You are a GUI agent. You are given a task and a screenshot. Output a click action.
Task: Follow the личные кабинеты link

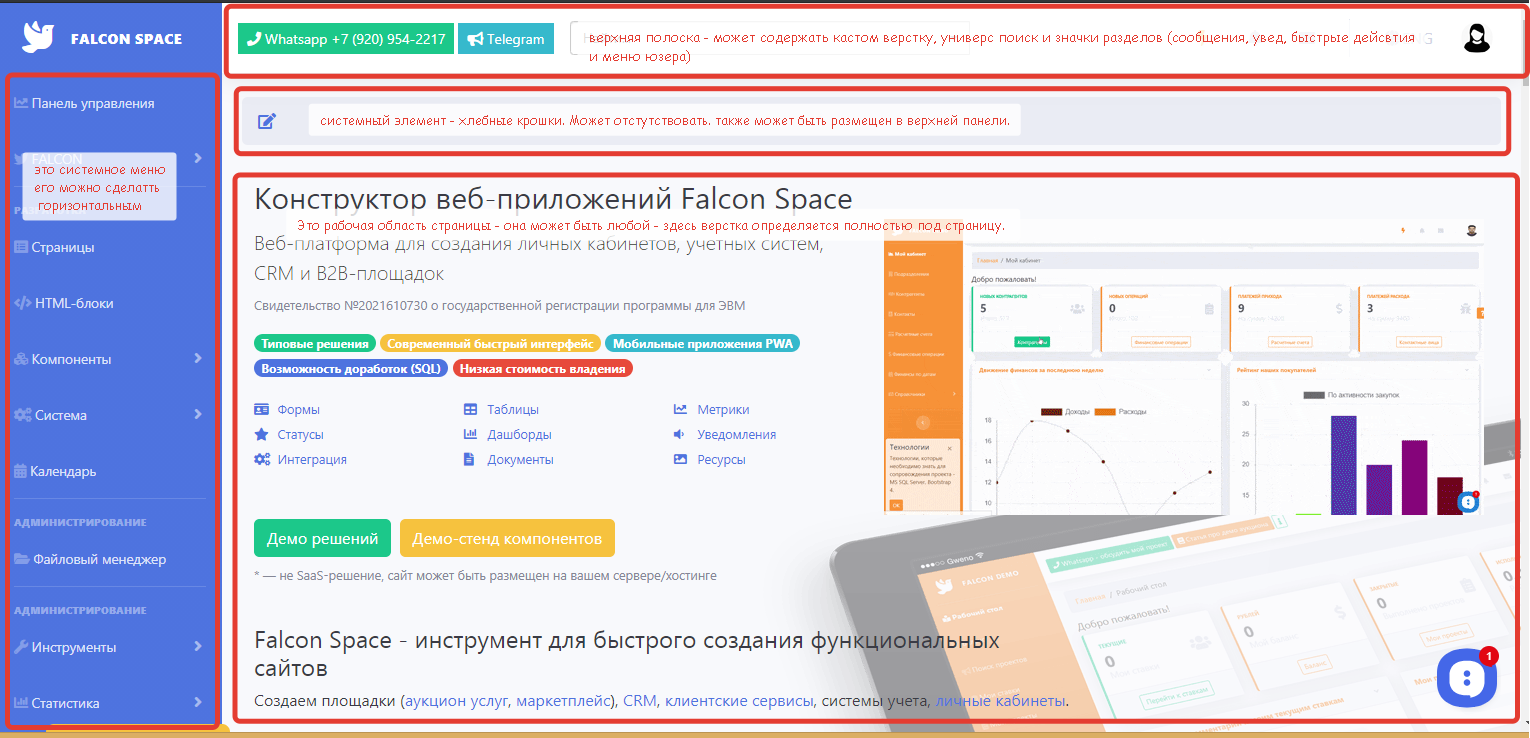coord(1000,701)
